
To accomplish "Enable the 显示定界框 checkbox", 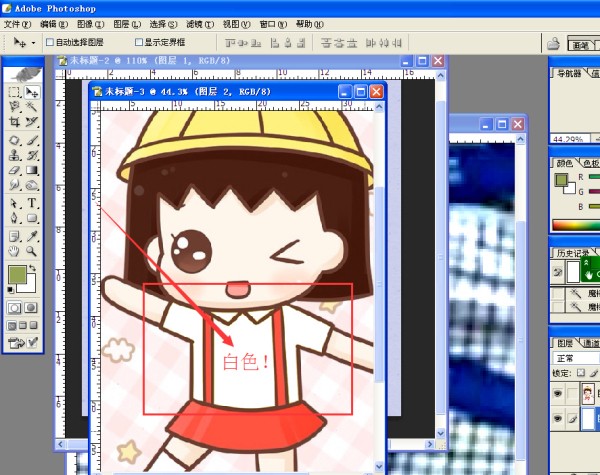I will (x=138, y=43).
